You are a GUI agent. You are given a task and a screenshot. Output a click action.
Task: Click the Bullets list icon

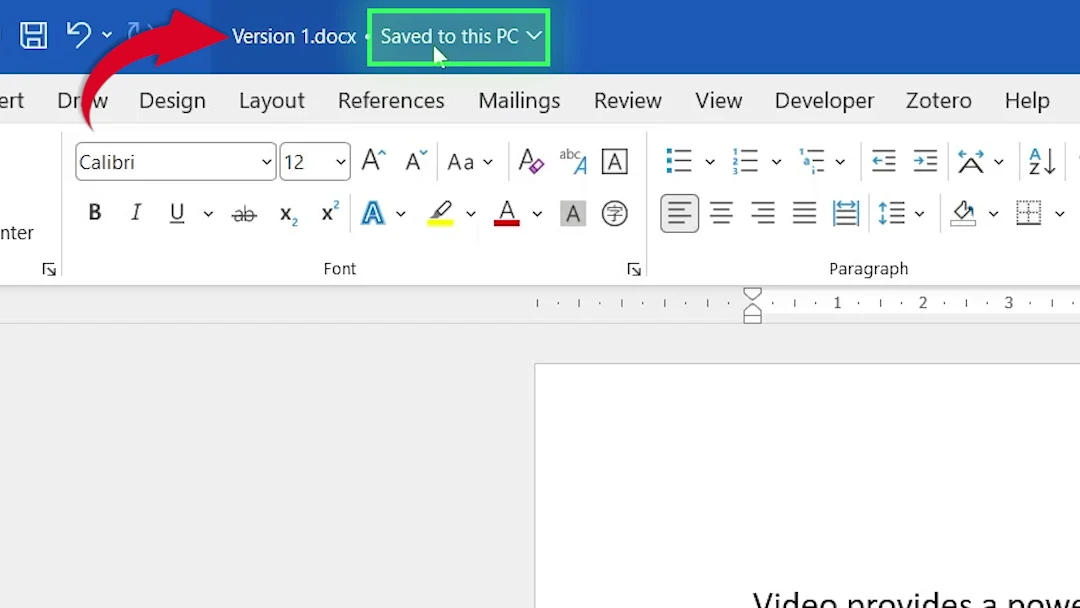pos(679,161)
